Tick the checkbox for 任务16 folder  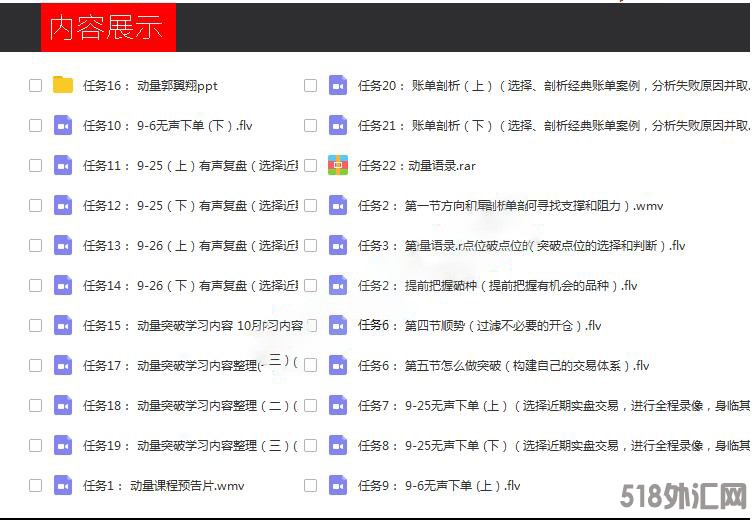tap(35, 85)
